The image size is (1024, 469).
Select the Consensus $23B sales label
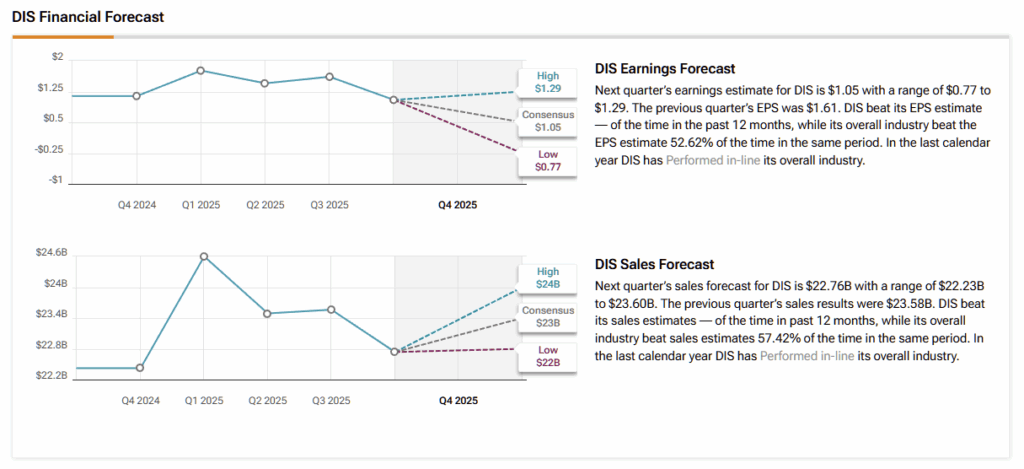pyautogui.click(x=547, y=316)
